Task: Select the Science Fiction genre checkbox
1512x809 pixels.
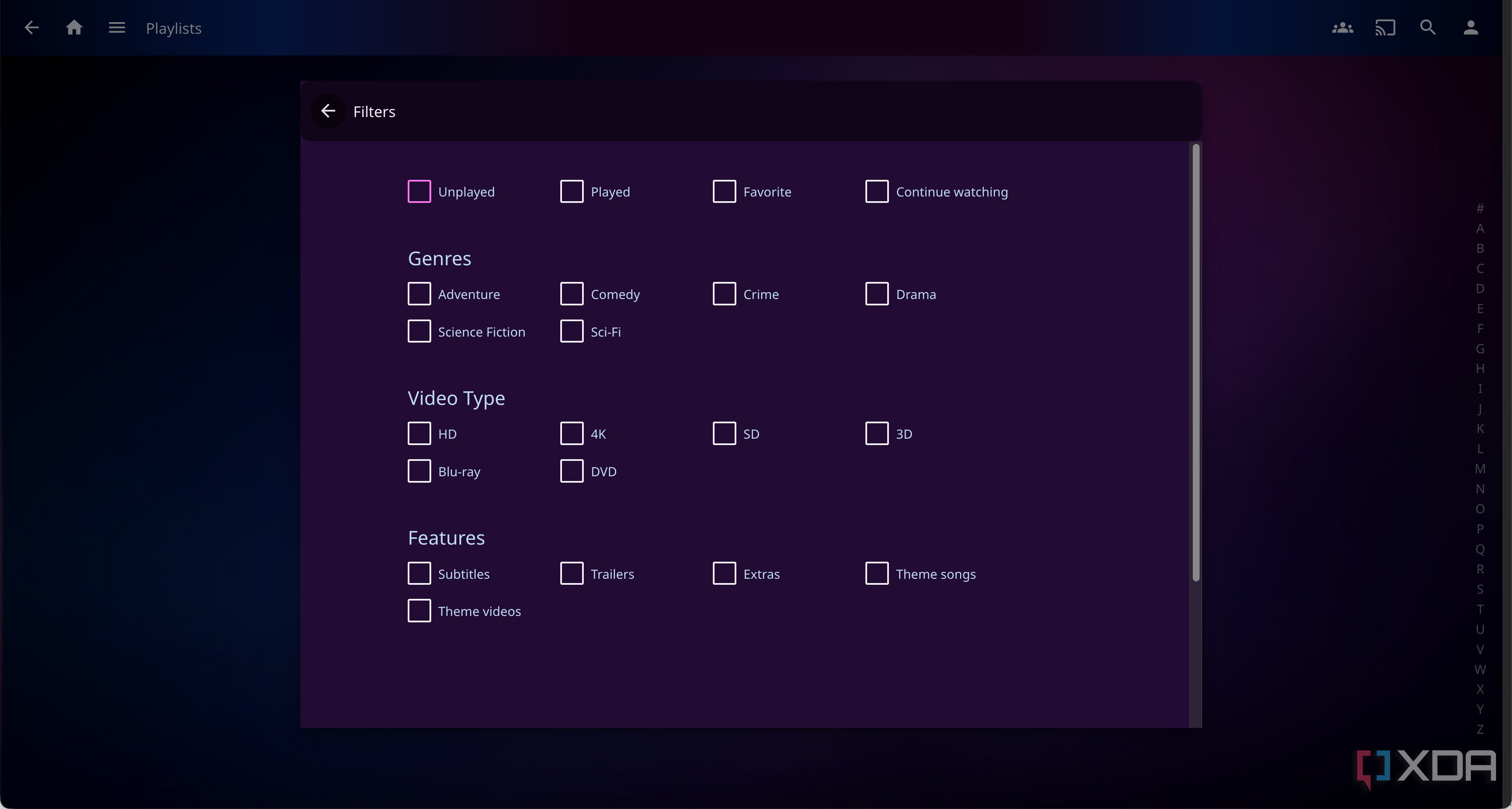Action: [419, 331]
